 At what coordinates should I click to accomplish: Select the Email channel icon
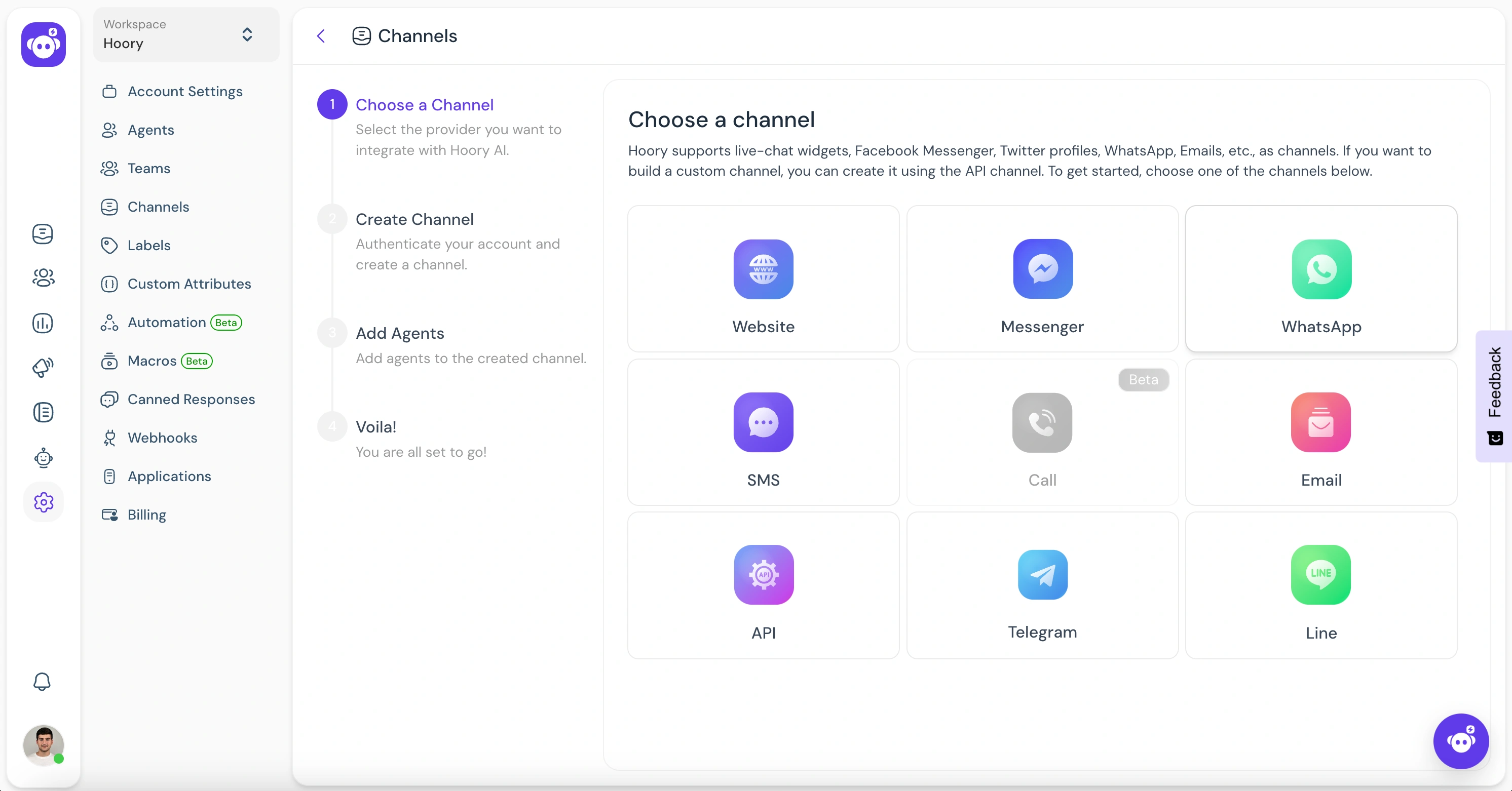click(x=1321, y=422)
